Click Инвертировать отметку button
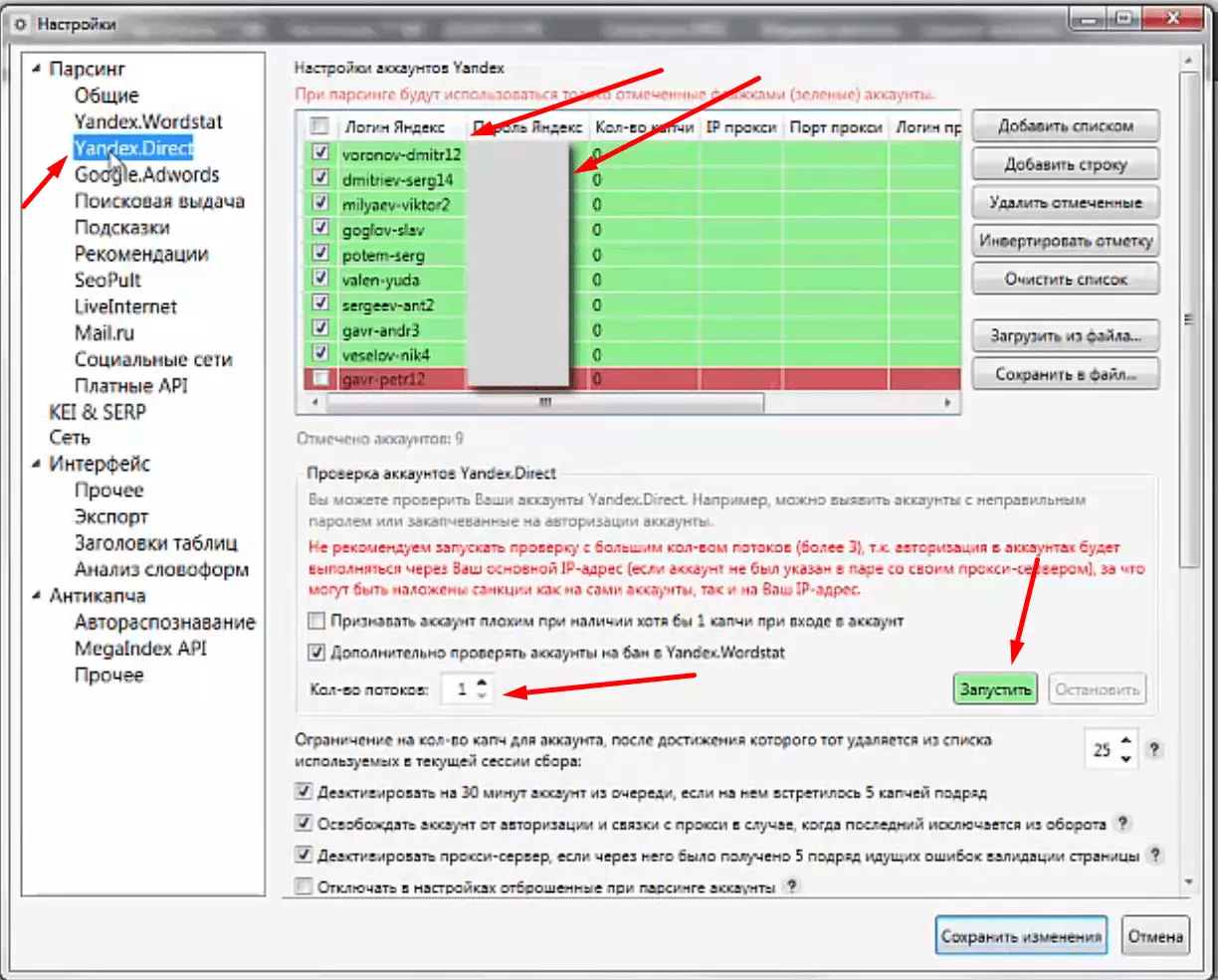 tap(1066, 241)
